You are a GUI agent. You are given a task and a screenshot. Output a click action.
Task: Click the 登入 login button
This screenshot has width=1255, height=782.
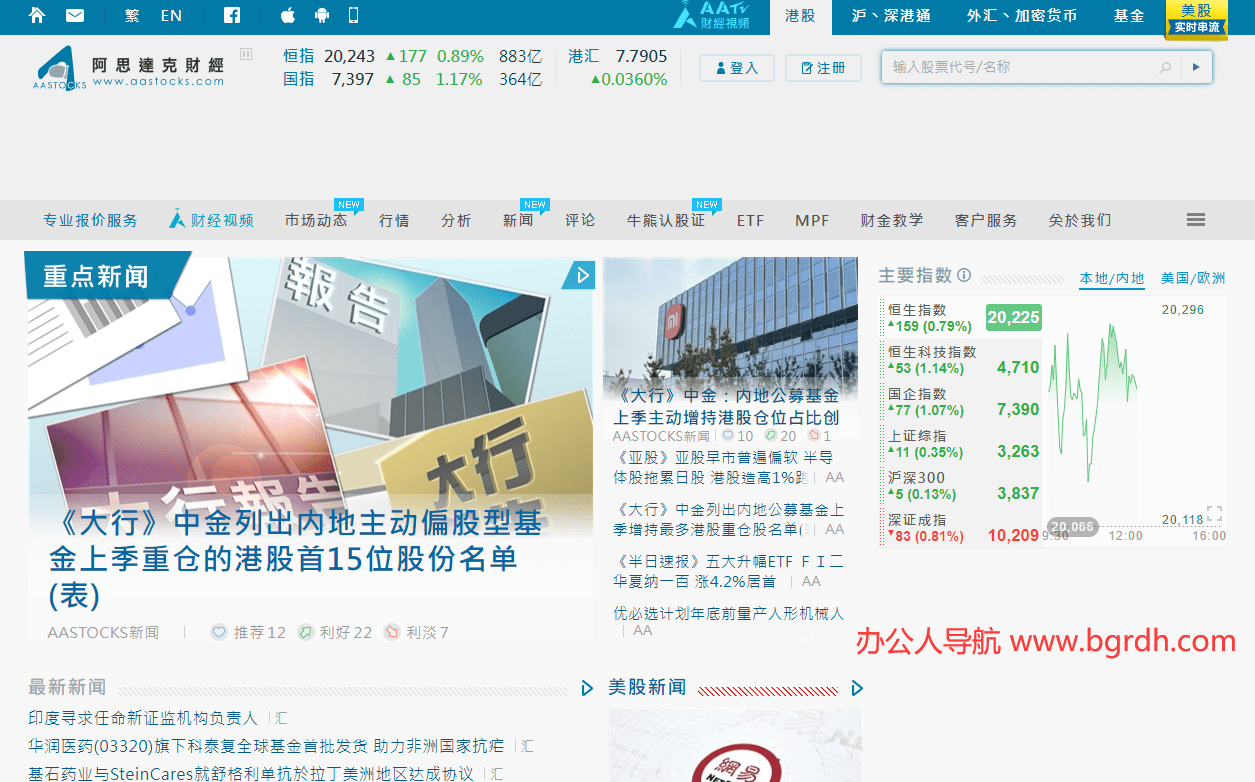(736, 68)
